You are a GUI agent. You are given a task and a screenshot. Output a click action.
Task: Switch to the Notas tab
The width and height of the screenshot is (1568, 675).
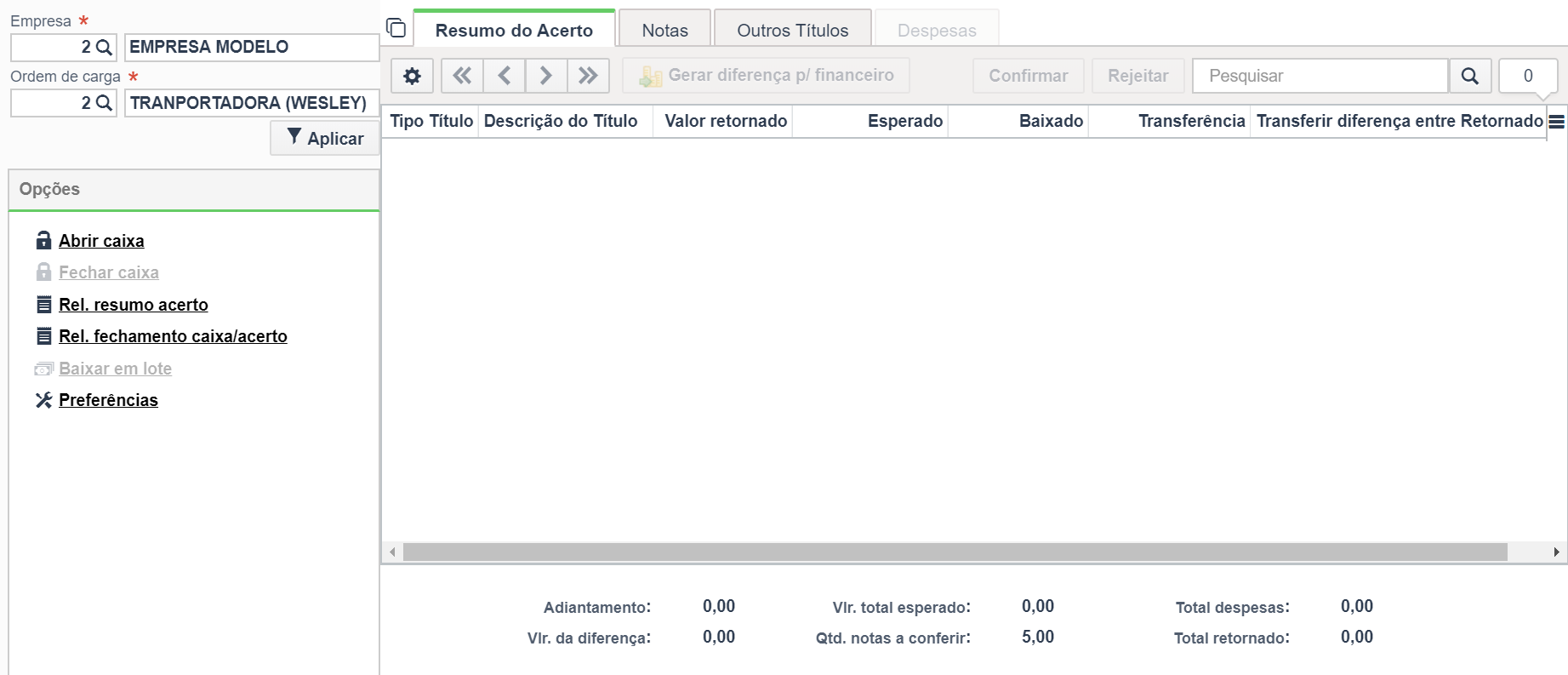[x=664, y=31]
